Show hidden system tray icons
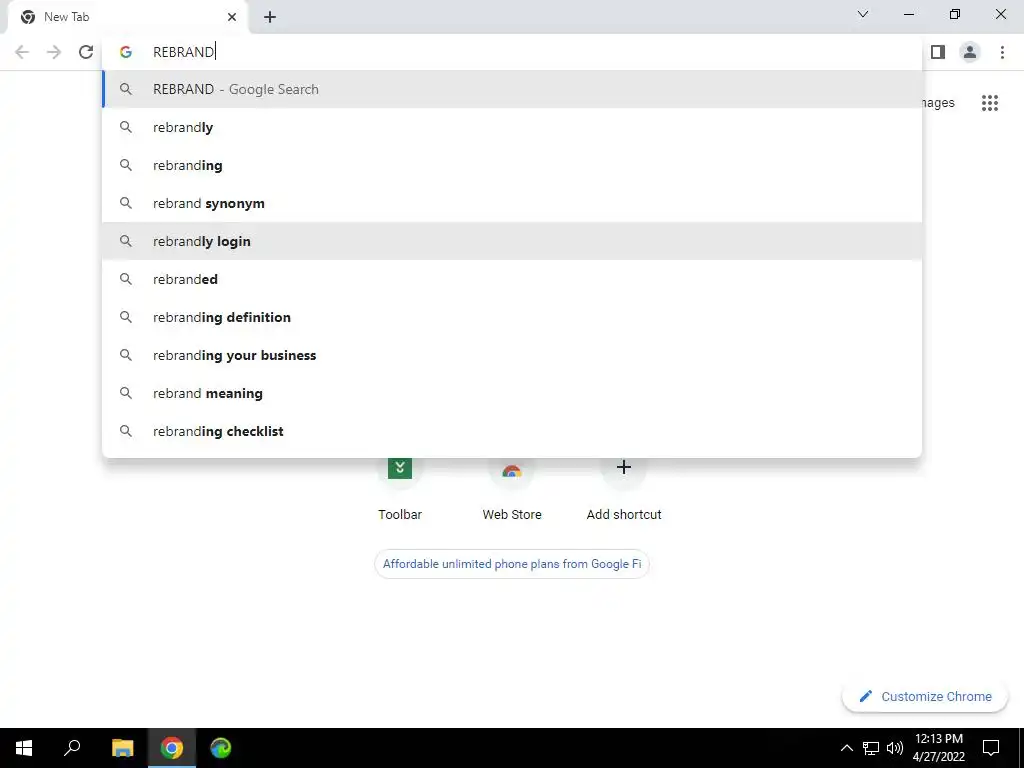Image resolution: width=1024 pixels, height=768 pixels. click(846, 748)
